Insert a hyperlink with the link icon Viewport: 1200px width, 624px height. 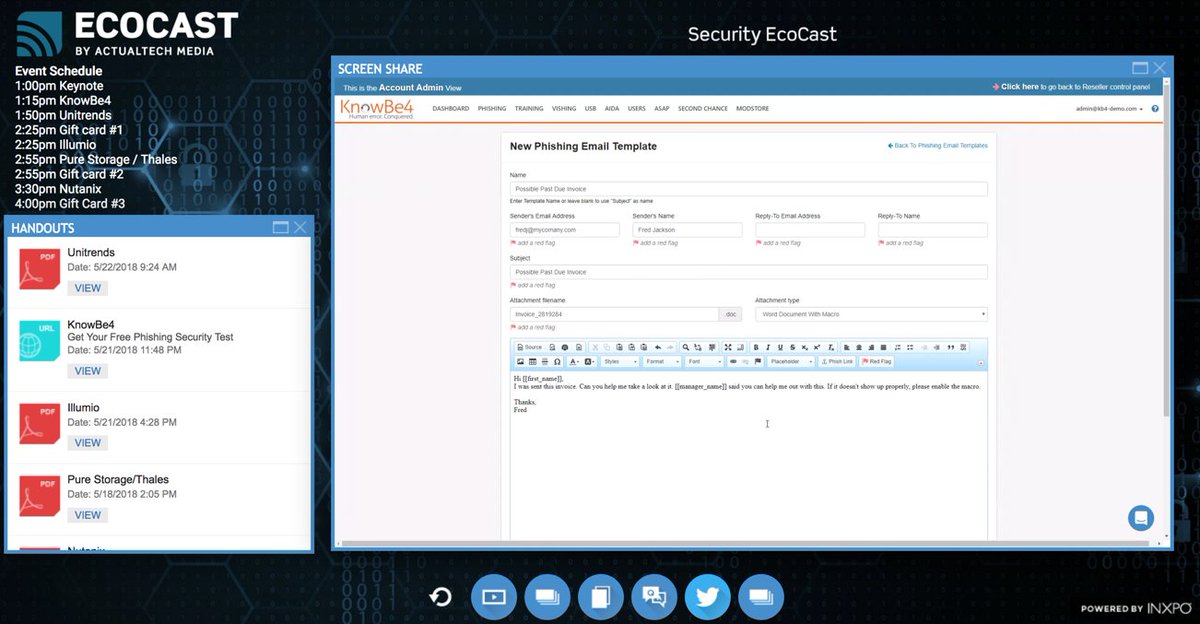[x=733, y=361]
